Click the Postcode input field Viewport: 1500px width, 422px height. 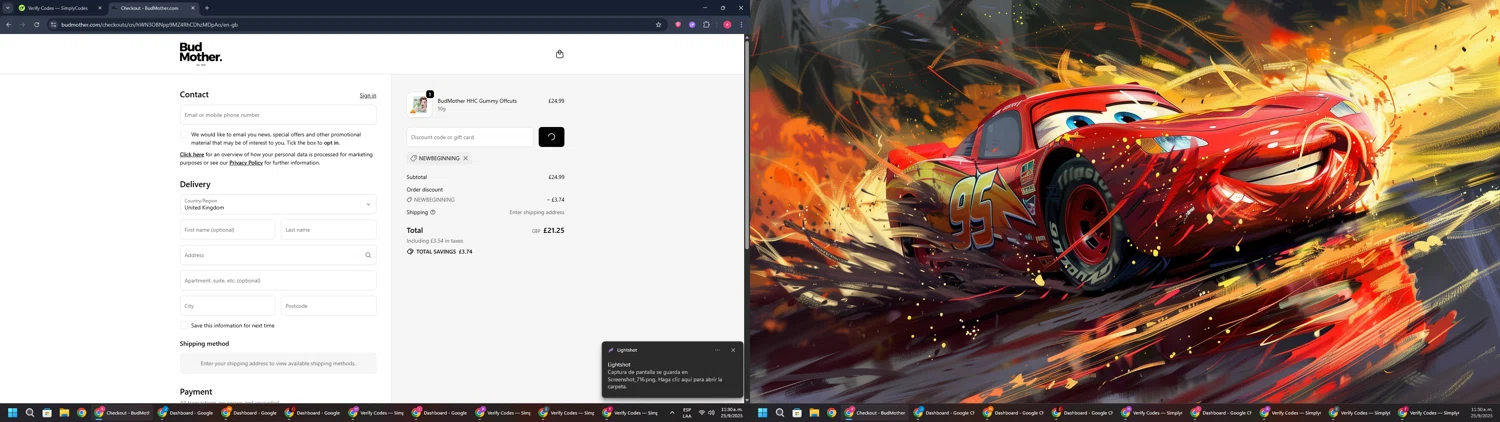tap(329, 306)
